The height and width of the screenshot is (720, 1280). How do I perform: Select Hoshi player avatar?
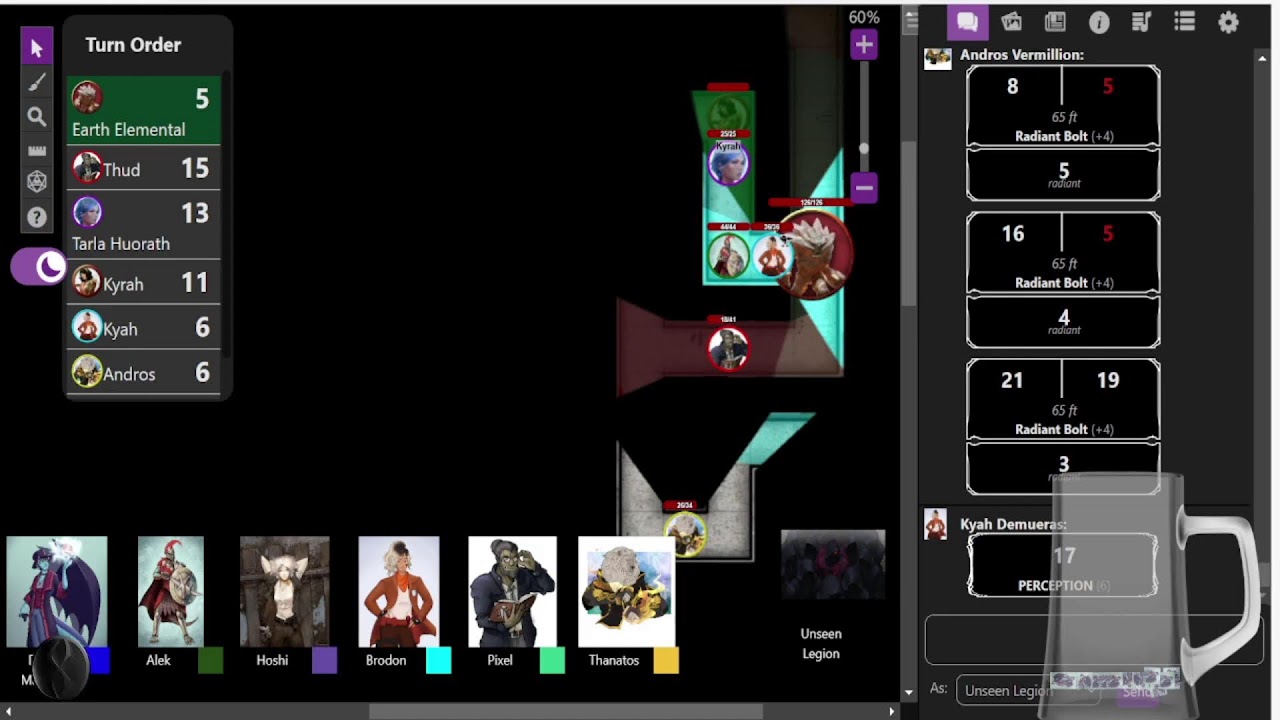284,592
